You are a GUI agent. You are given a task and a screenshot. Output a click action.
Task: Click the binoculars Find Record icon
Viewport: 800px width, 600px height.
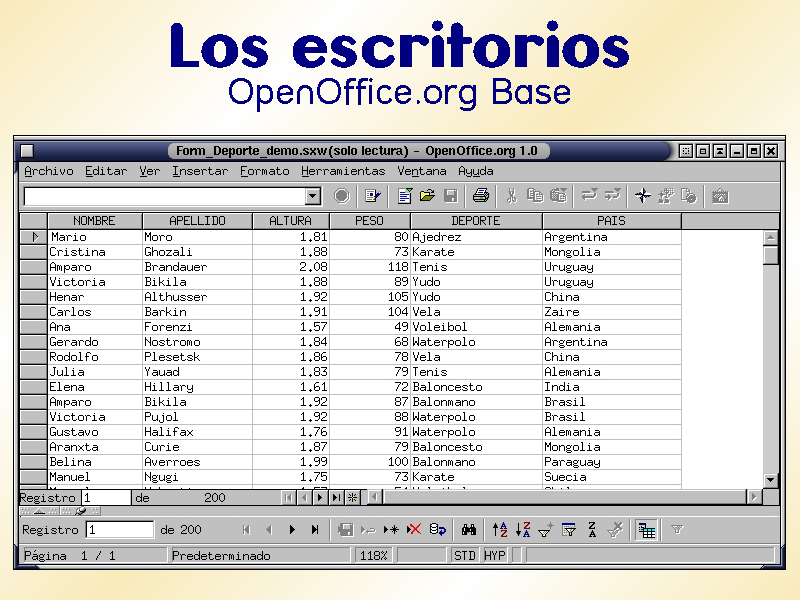468,530
